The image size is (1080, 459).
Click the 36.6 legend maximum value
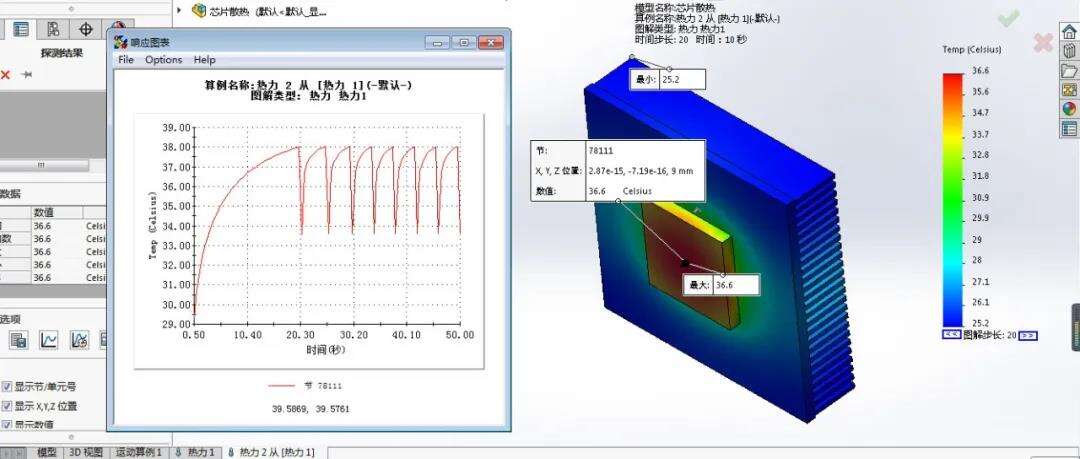pyautogui.click(x=980, y=70)
